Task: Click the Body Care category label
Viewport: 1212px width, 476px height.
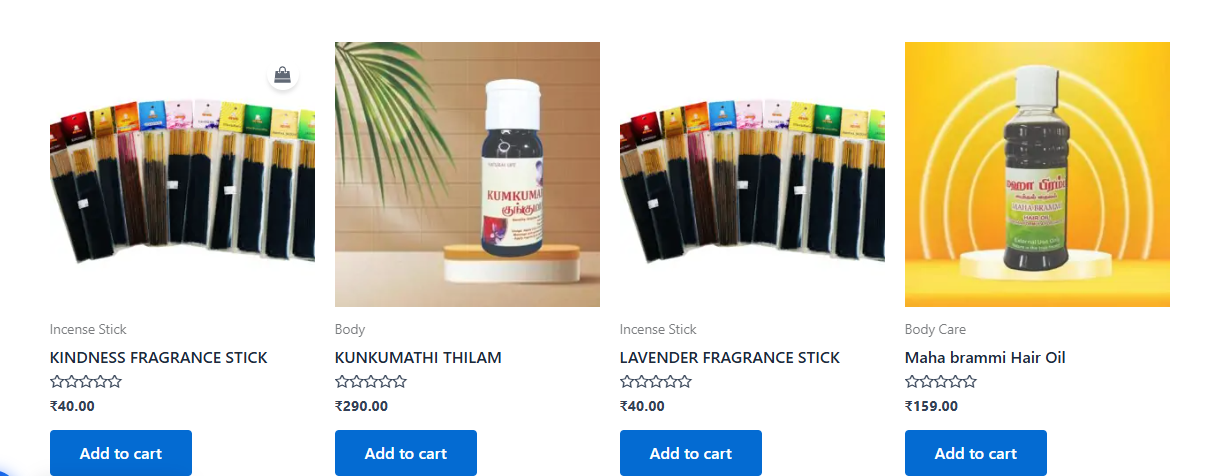Action: pos(936,330)
